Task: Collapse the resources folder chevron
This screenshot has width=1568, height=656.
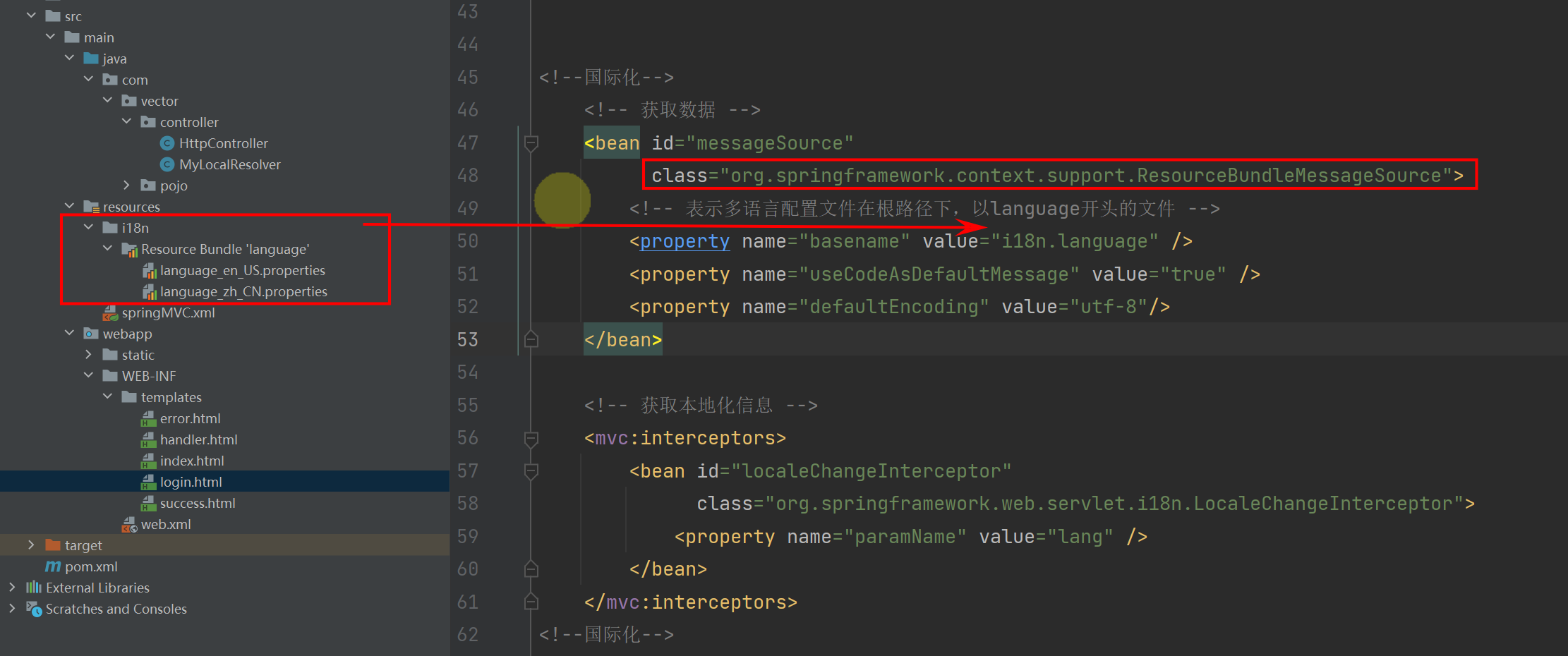Action: [69, 206]
